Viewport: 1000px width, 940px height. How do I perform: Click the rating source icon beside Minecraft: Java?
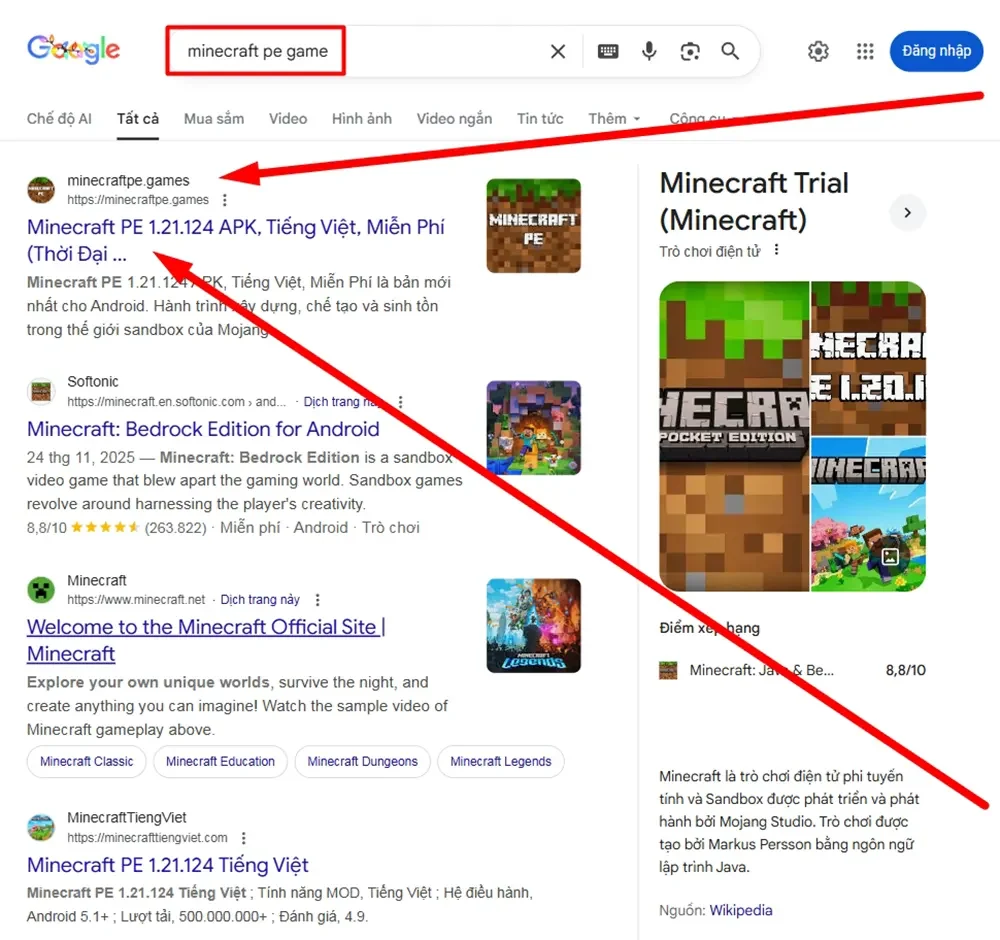coord(668,670)
